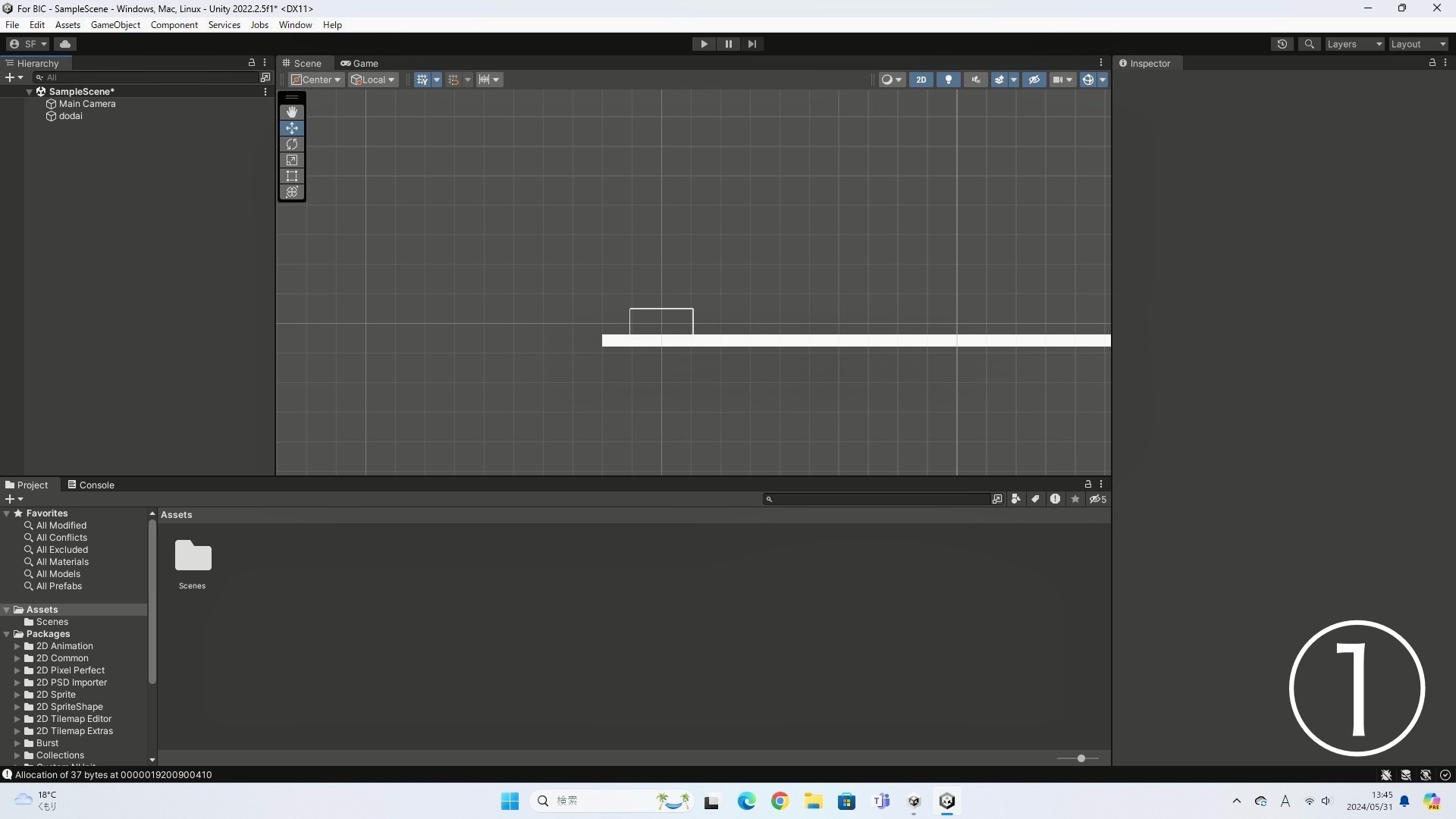Select dodai object in Hierarchy
Screen dimensions: 1456x819
71,116
